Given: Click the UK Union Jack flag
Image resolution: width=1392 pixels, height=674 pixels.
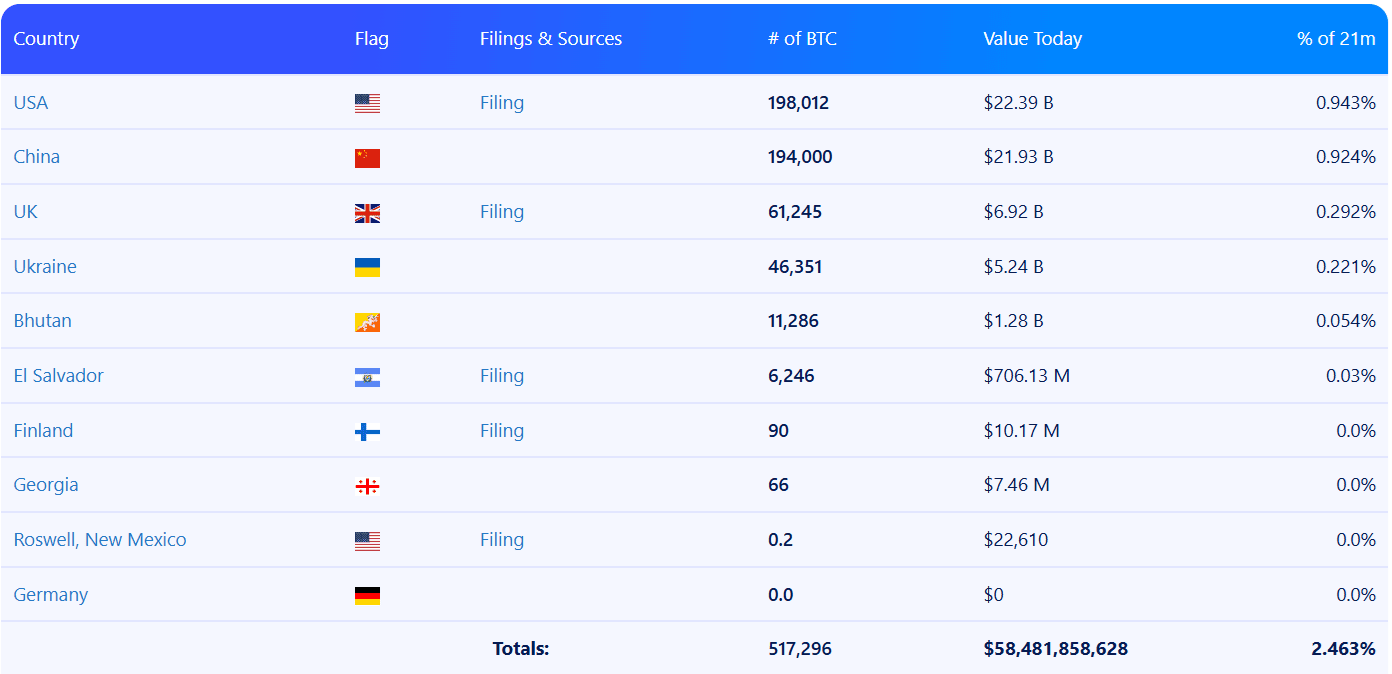Looking at the screenshot, I should tap(367, 213).
